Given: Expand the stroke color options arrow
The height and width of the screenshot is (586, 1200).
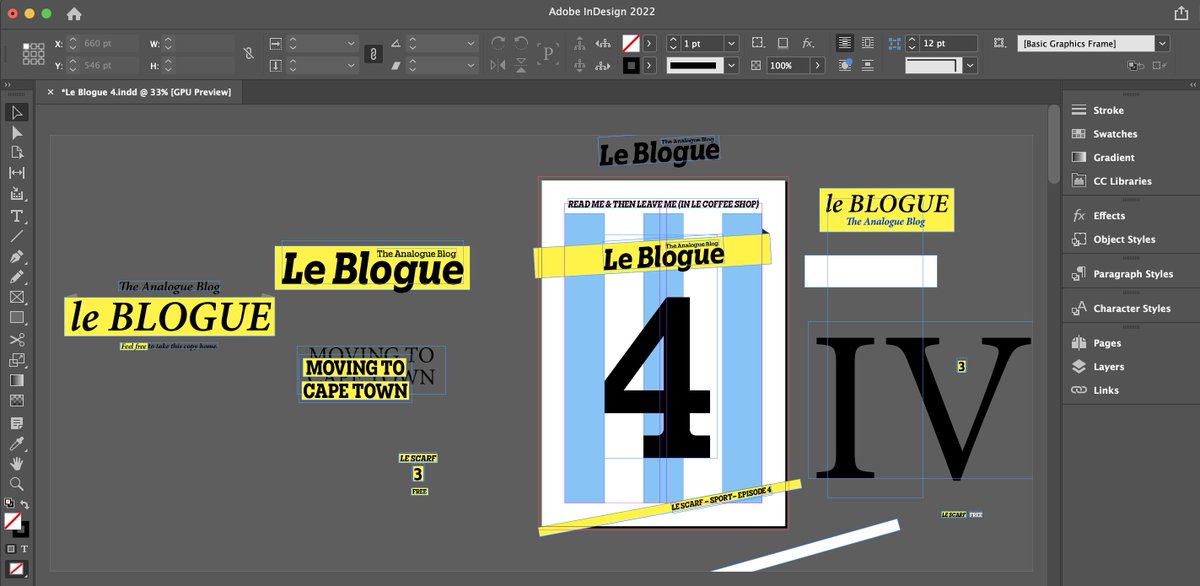Looking at the screenshot, I should coord(649,65).
